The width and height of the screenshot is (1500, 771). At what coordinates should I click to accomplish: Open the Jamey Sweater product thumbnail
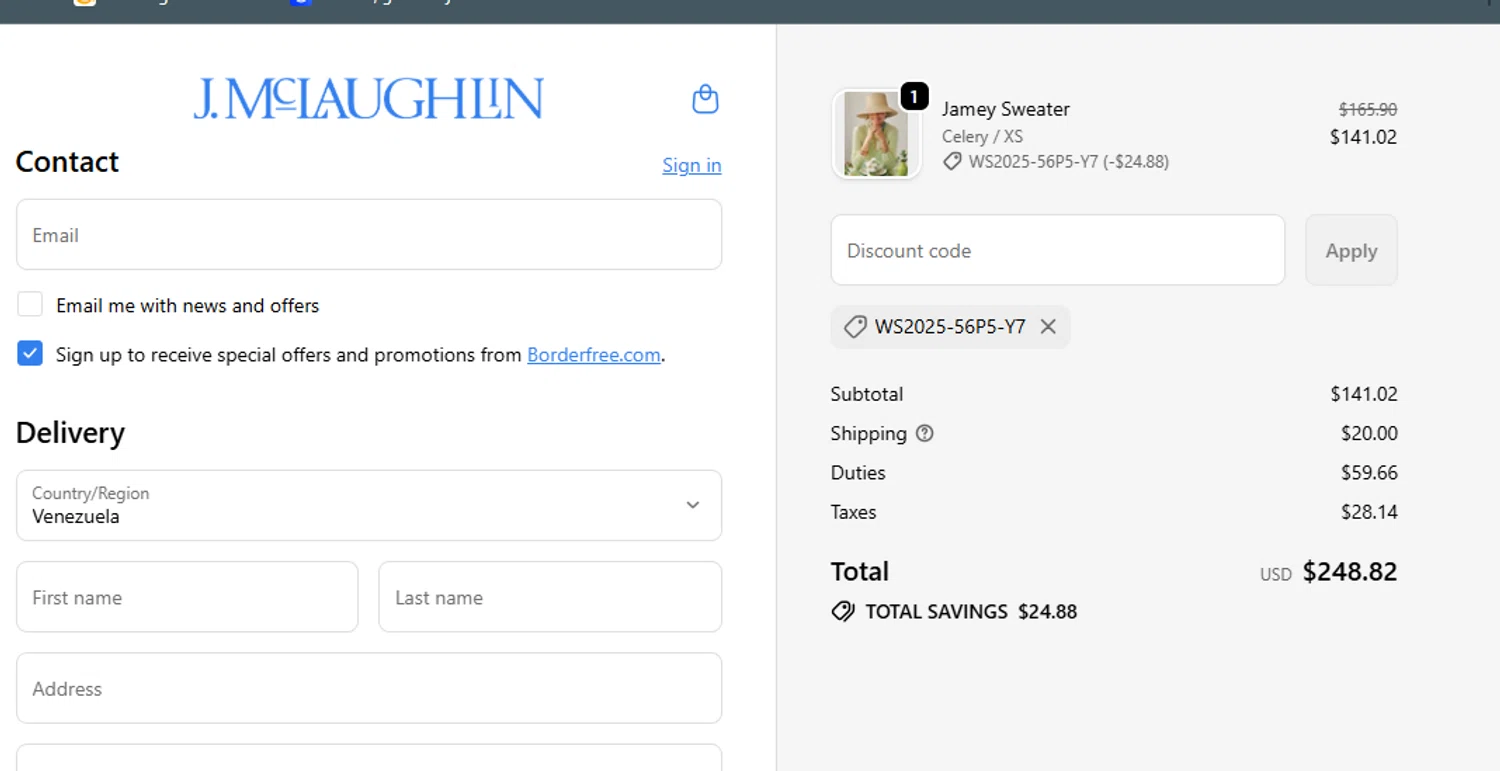(x=875, y=135)
